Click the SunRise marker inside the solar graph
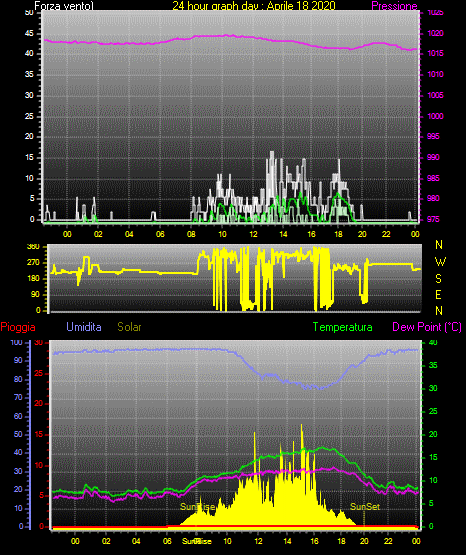466x555 pixels. (197, 507)
